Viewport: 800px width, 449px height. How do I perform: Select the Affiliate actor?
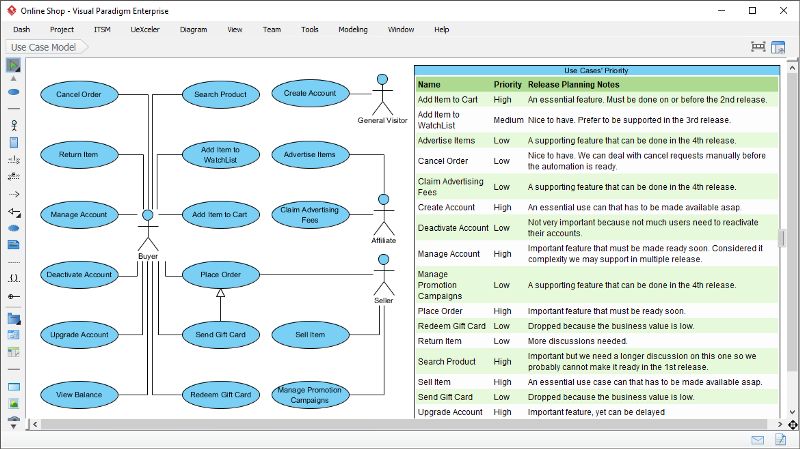[x=384, y=219]
